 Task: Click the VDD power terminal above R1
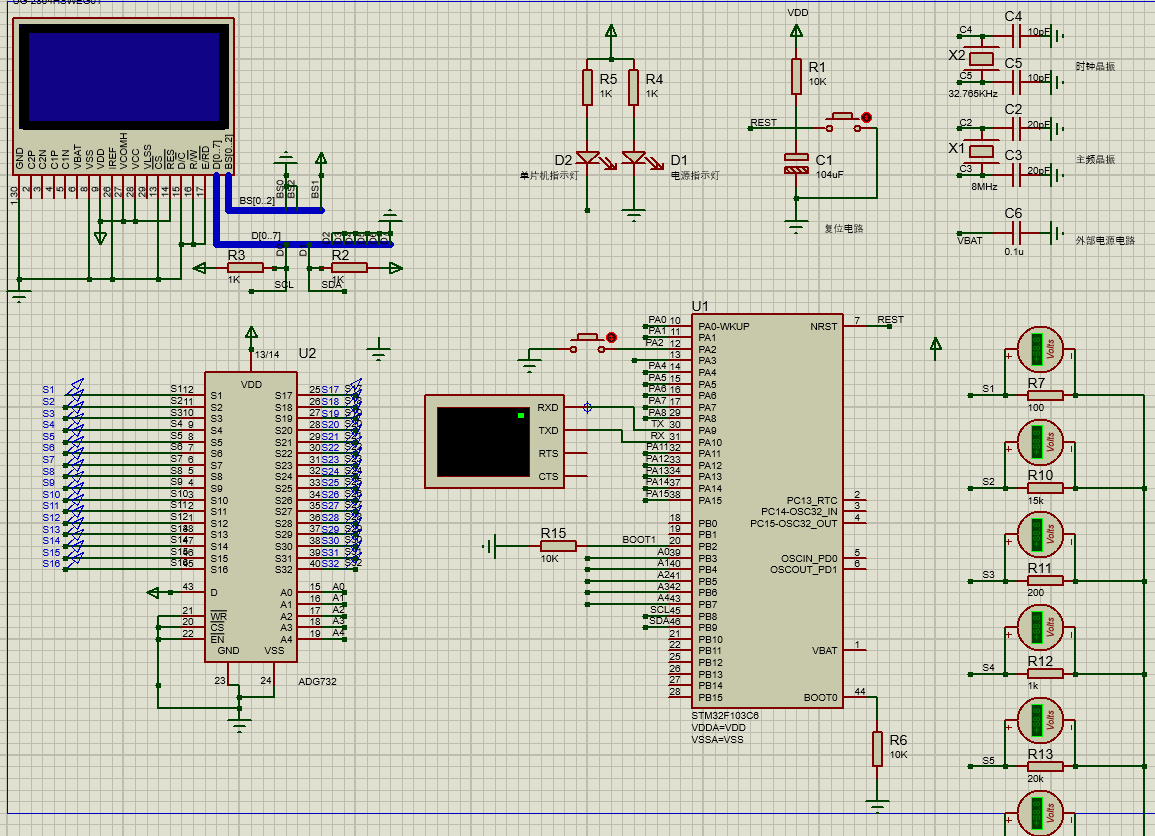tap(796, 31)
